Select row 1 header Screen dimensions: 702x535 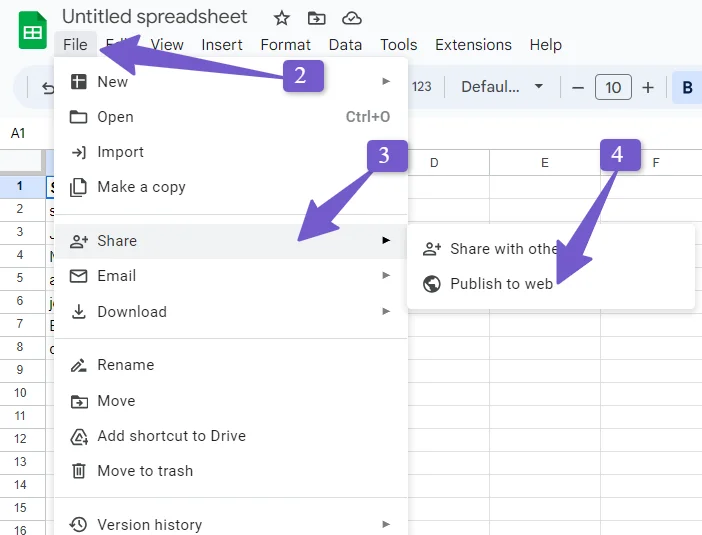coord(20,186)
